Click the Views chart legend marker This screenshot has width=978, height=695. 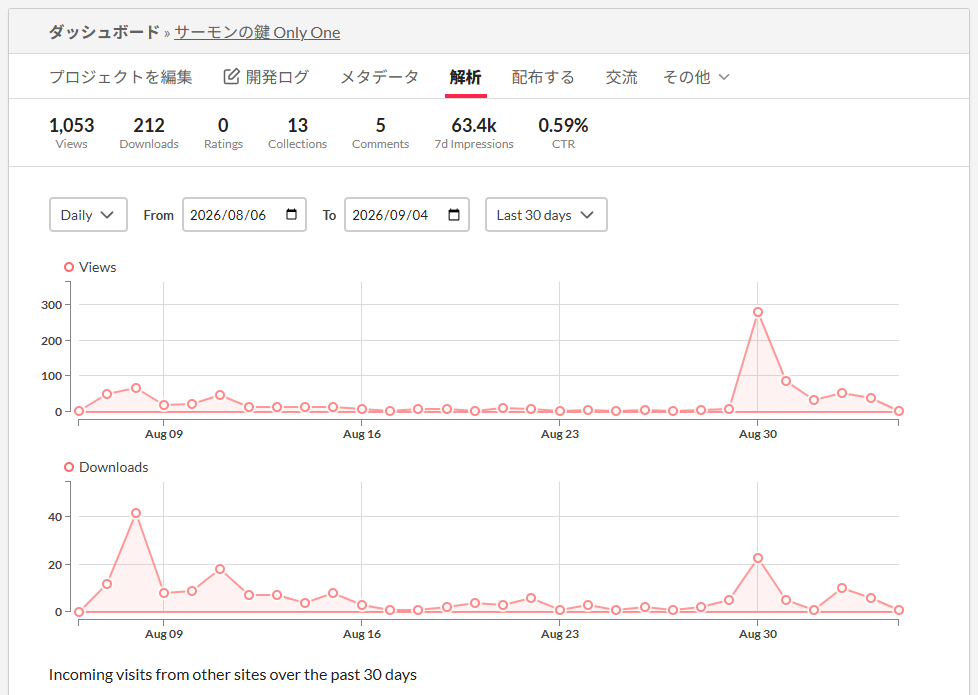69,267
